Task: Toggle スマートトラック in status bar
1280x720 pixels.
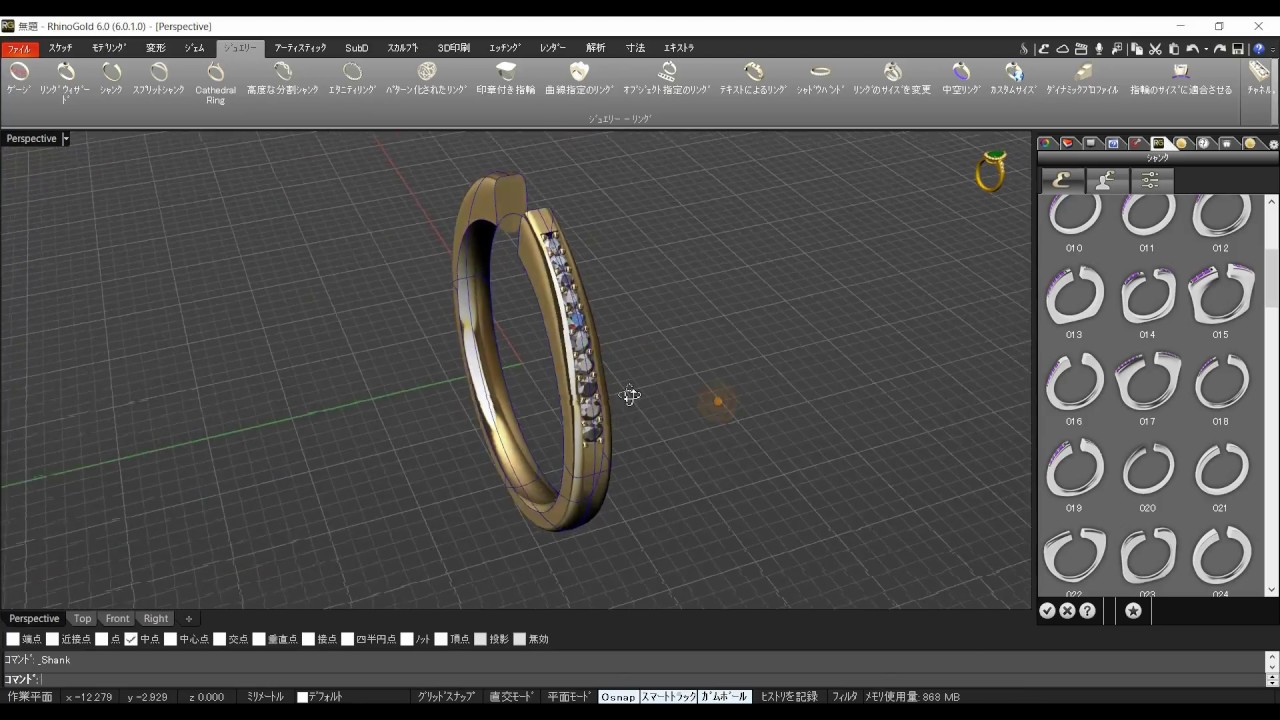Action: coord(668,697)
